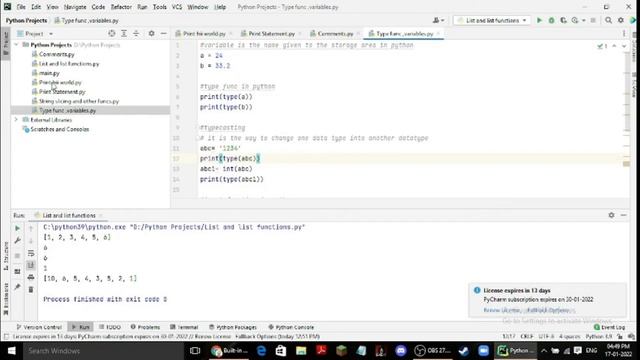Close the Type func variables.py tab

click(438, 33)
